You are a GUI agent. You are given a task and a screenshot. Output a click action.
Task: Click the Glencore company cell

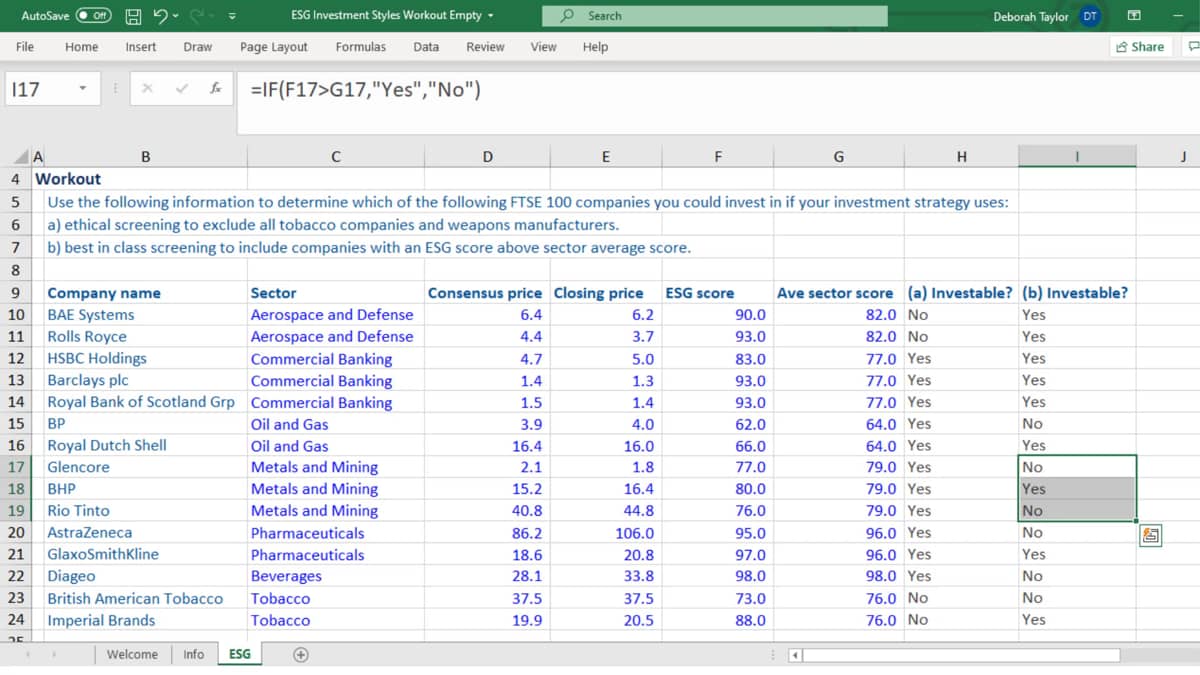[146, 467]
